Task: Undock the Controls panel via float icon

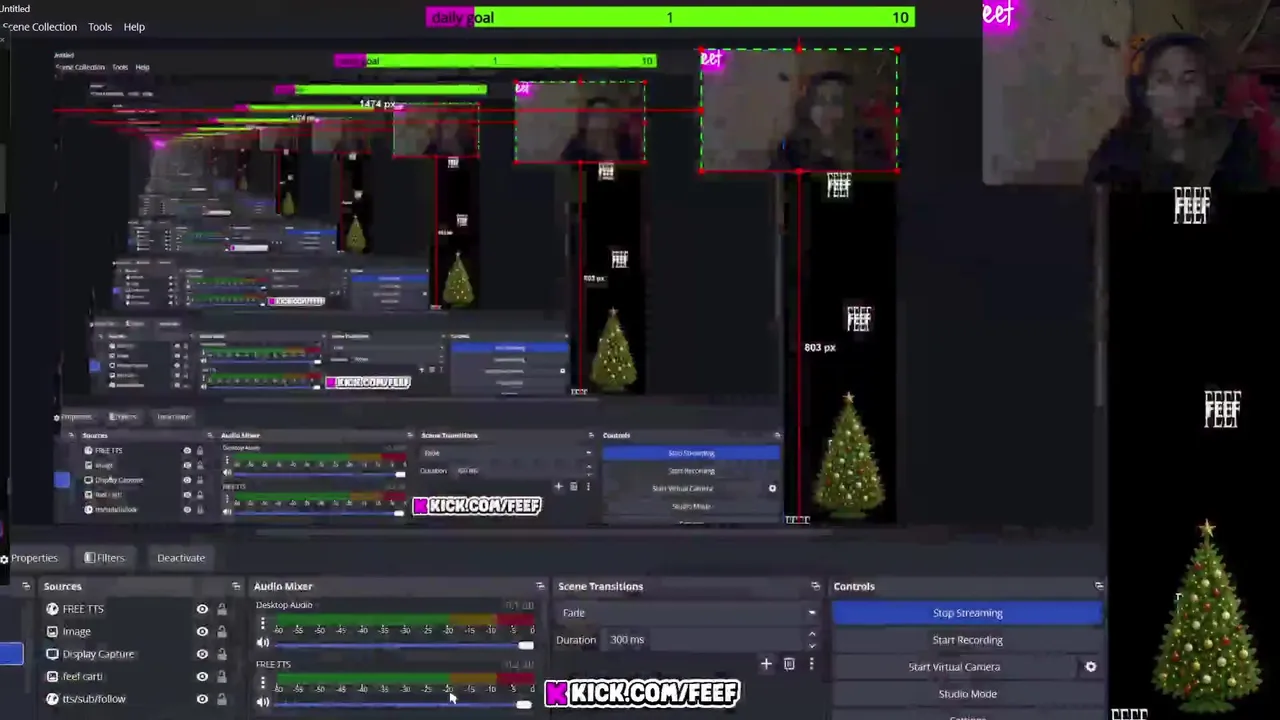Action: pyautogui.click(x=1099, y=586)
